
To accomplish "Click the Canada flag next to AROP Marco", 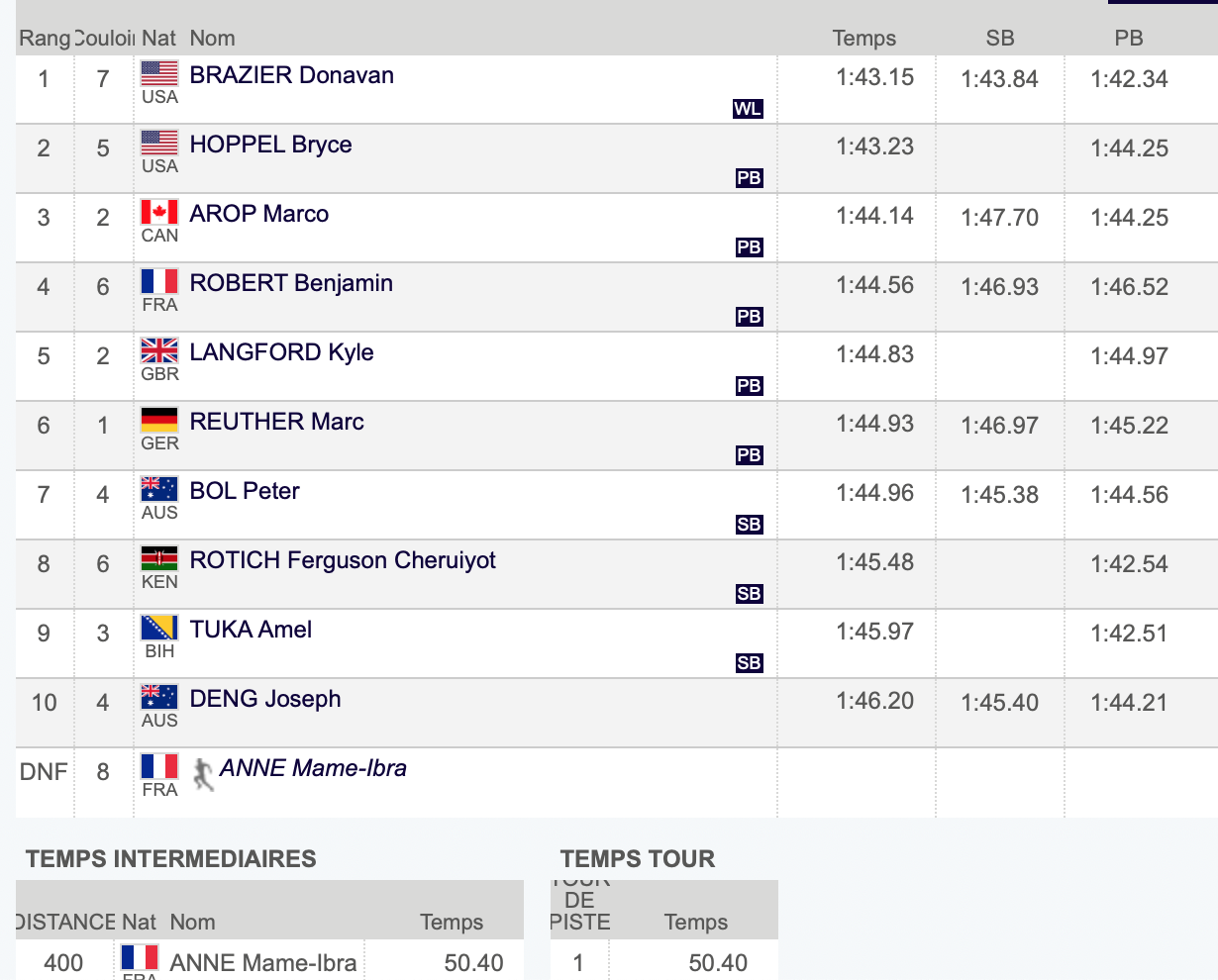I will coord(159,212).
